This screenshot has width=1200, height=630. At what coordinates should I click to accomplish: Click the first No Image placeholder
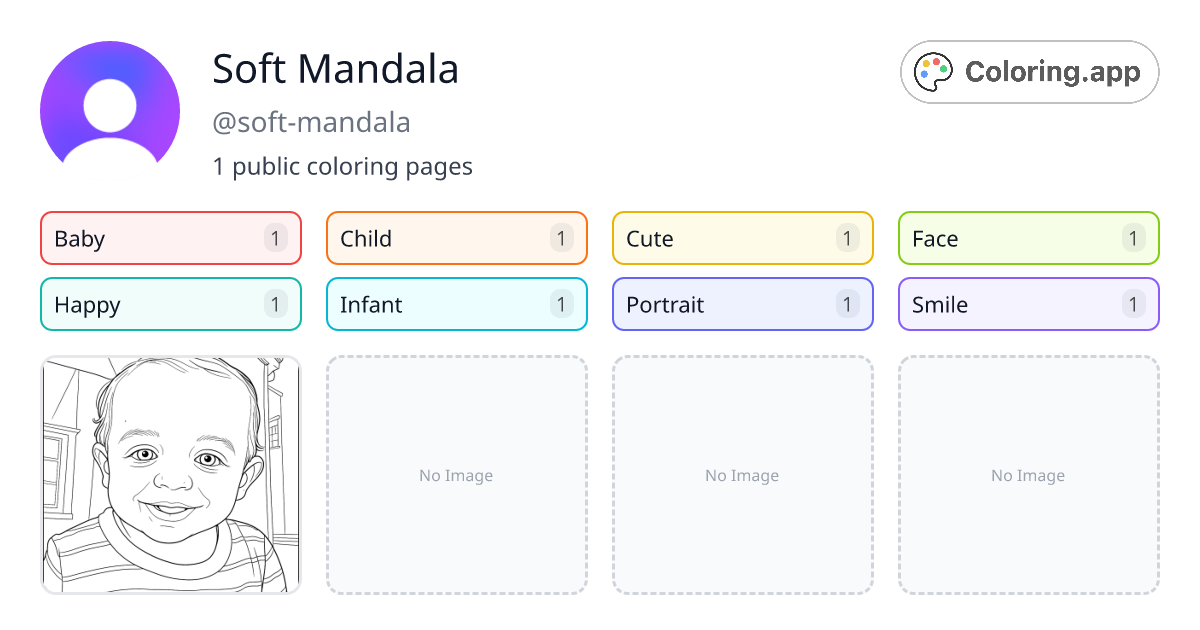[x=457, y=475]
